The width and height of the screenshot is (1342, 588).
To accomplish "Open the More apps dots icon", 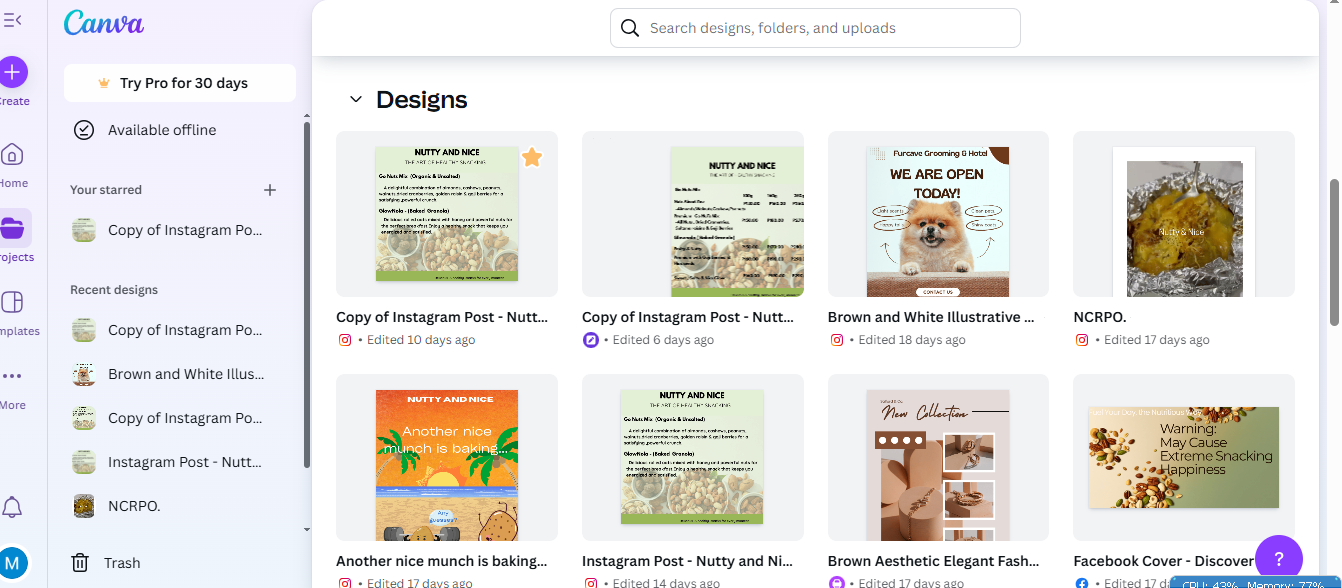I will pyautogui.click(x=13, y=377).
